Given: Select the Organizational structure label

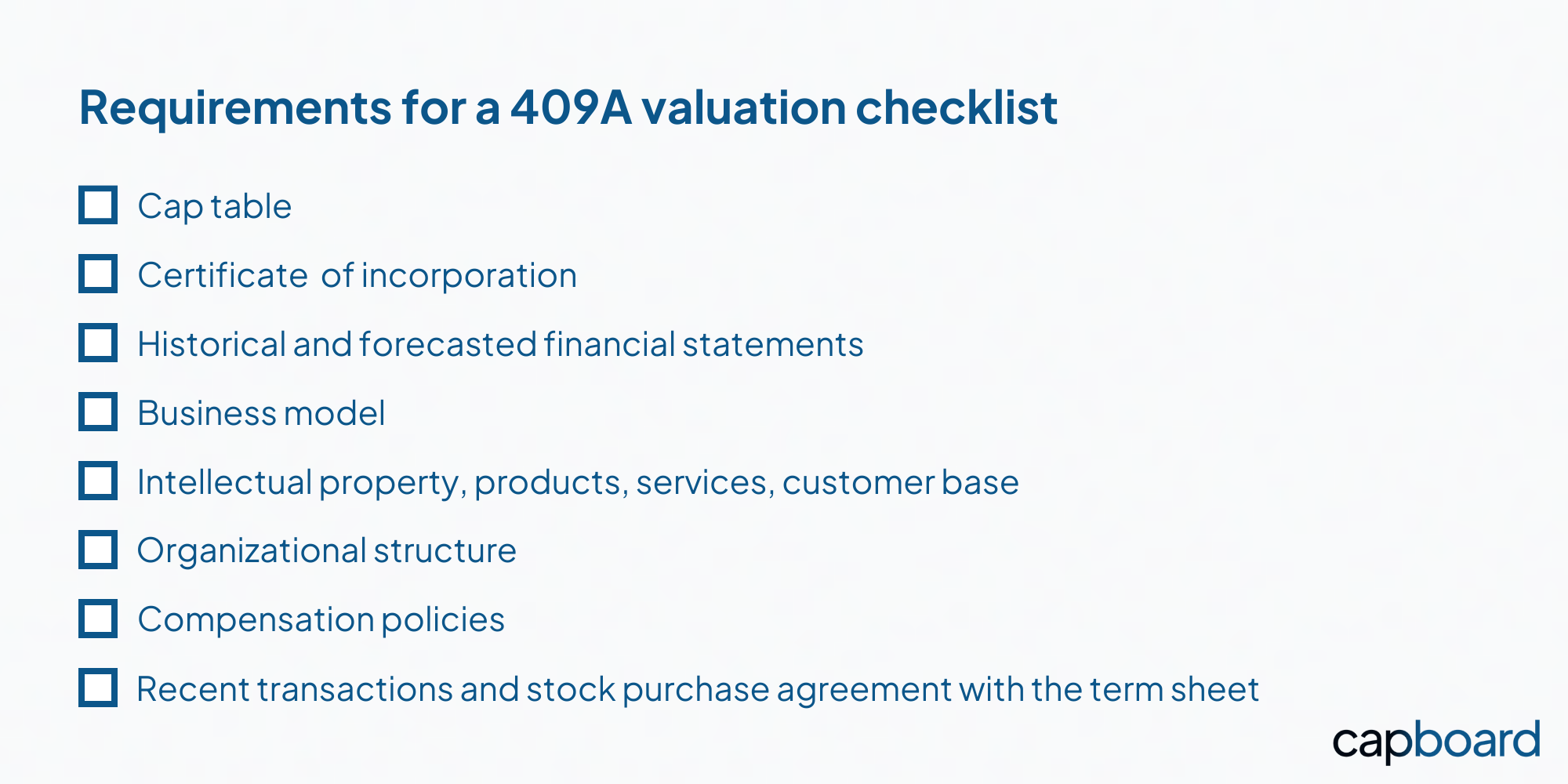Looking at the screenshot, I should 327,551.
